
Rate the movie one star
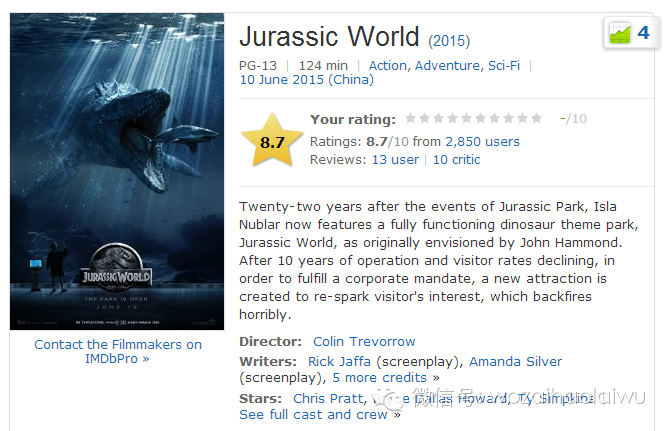[410, 119]
